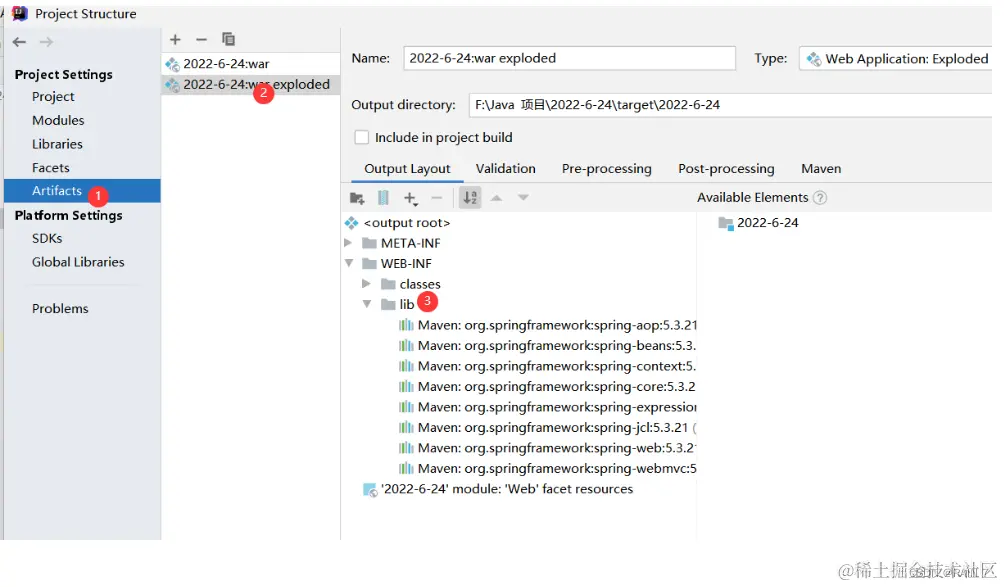Create archive icon in Output Layout toolbar
The image size is (1004, 587).
[383, 198]
